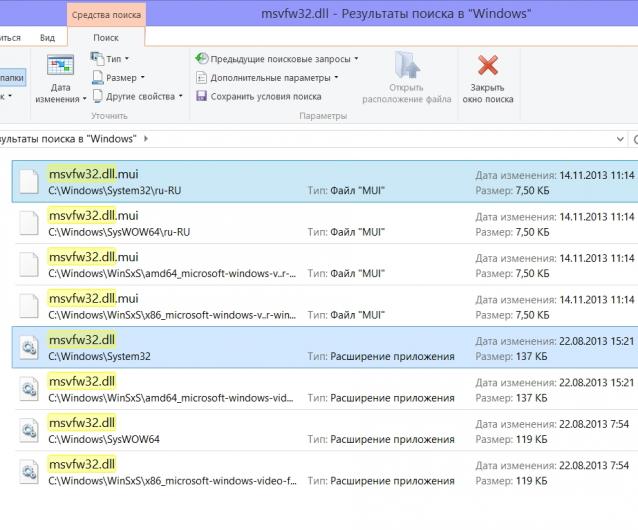
Task: Click size 119 КБ in SysWOW64 row
Action: (531, 440)
